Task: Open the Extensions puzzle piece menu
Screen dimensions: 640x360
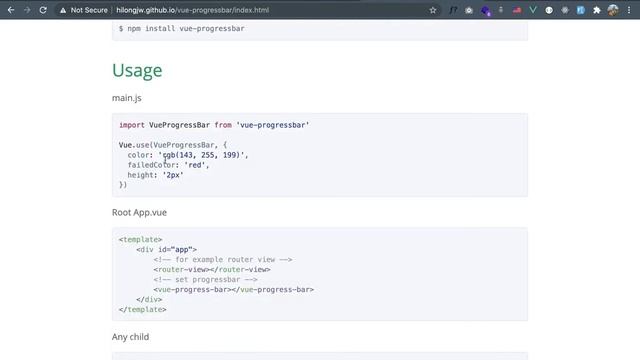Action: [597, 10]
